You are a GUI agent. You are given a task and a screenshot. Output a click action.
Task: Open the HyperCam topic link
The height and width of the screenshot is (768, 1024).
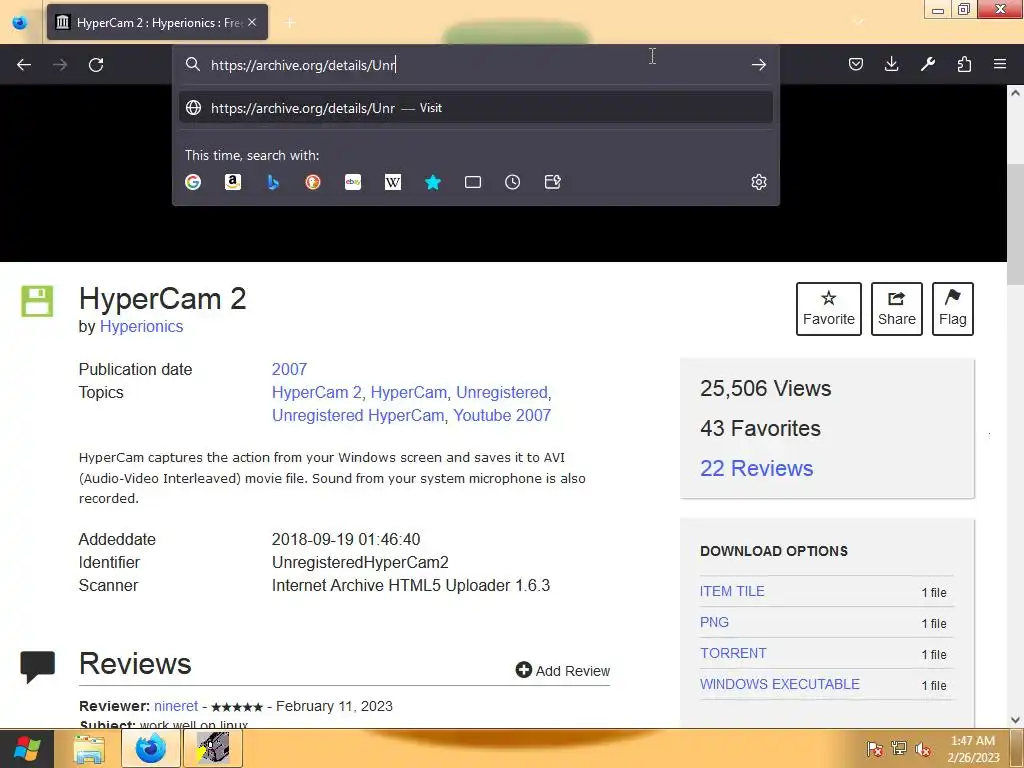coord(409,392)
